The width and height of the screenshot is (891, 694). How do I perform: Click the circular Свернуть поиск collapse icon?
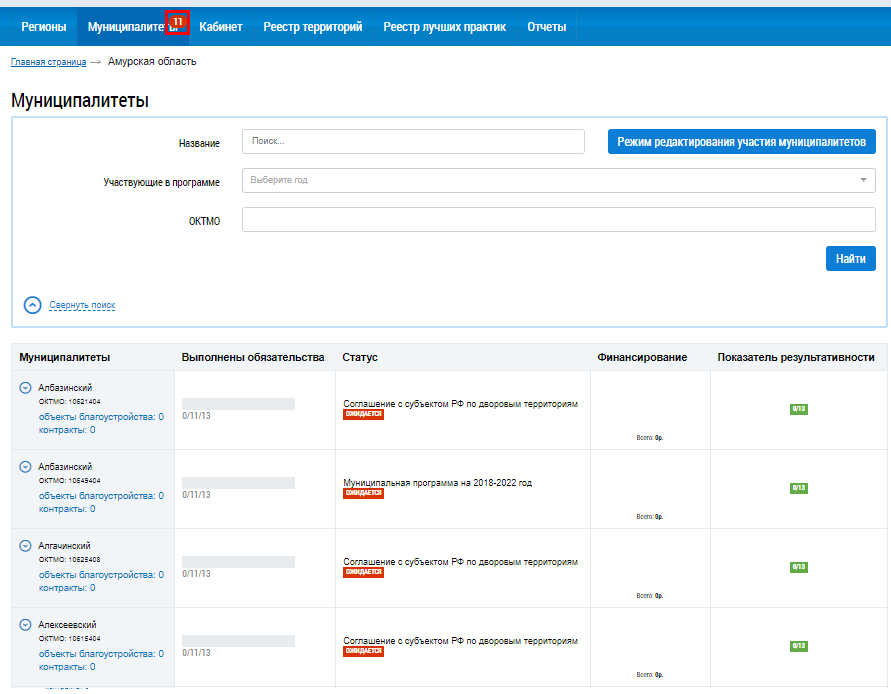coord(32,305)
